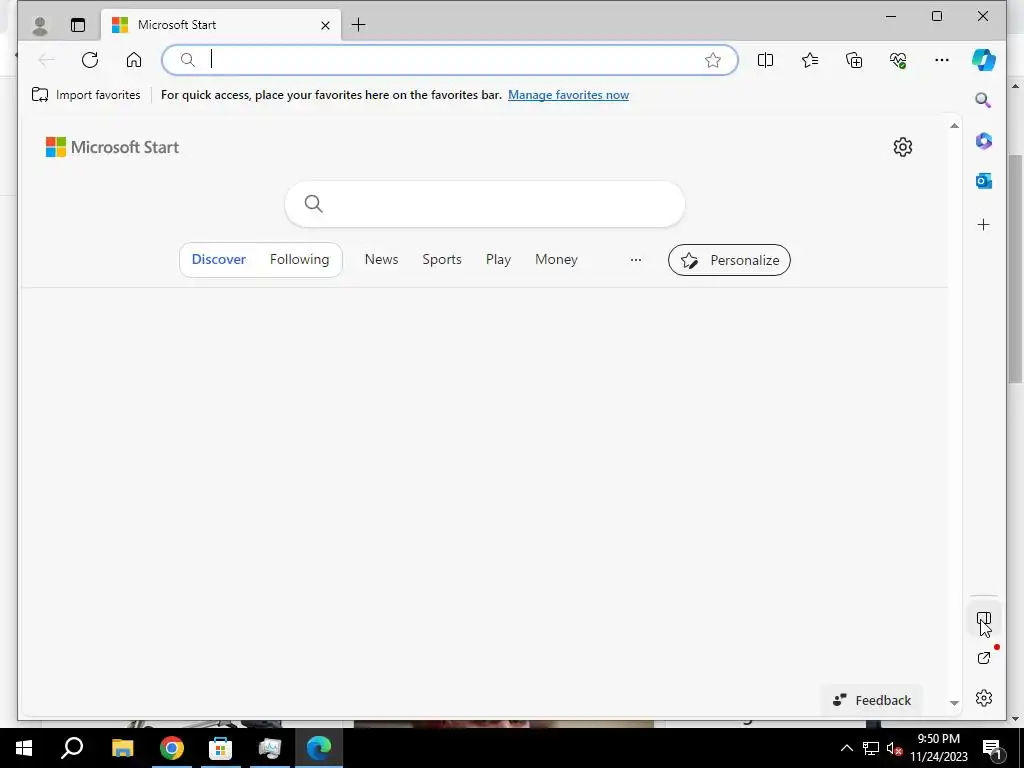Viewport: 1024px width, 768px height.
Task: Open the sidebar Search icon
Action: [984, 100]
